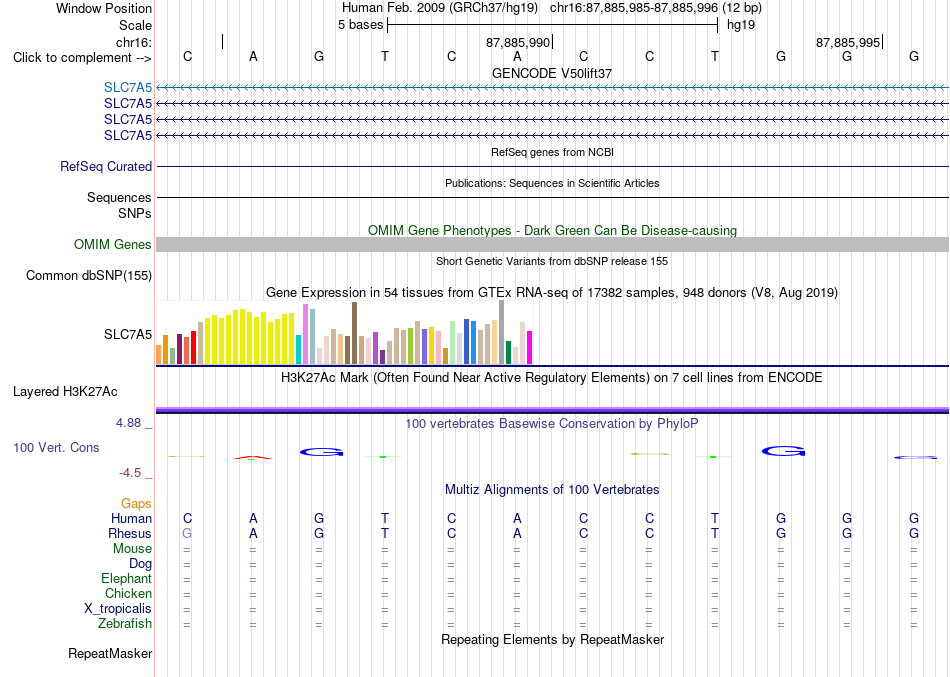The width and height of the screenshot is (950, 677).
Task: Open the GENCODE V50lift37 track title
Action: (552, 73)
